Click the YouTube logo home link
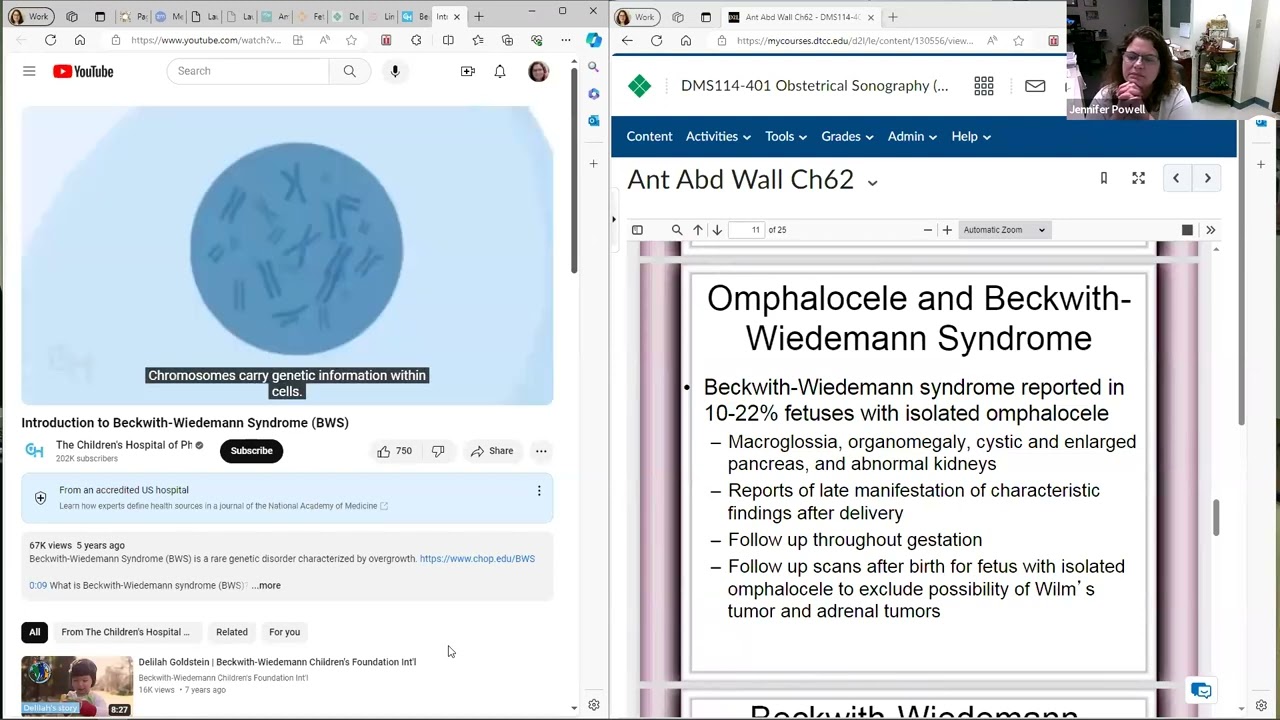1280x720 pixels. click(83, 71)
